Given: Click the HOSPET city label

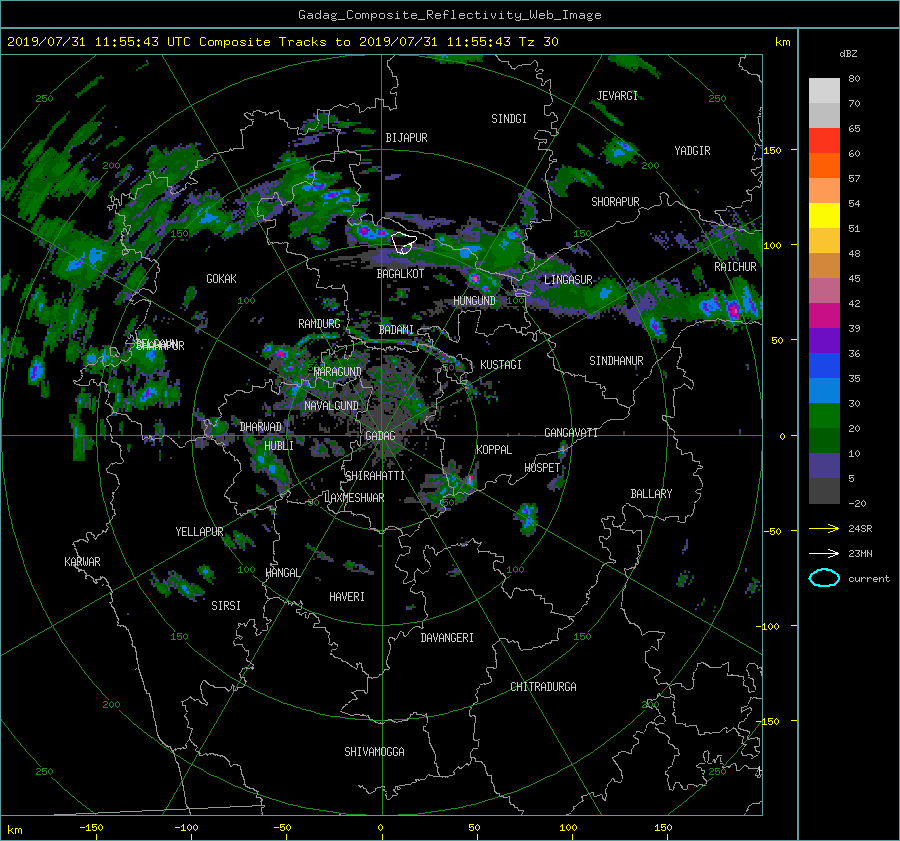Looking at the screenshot, I should (x=542, y=468).
